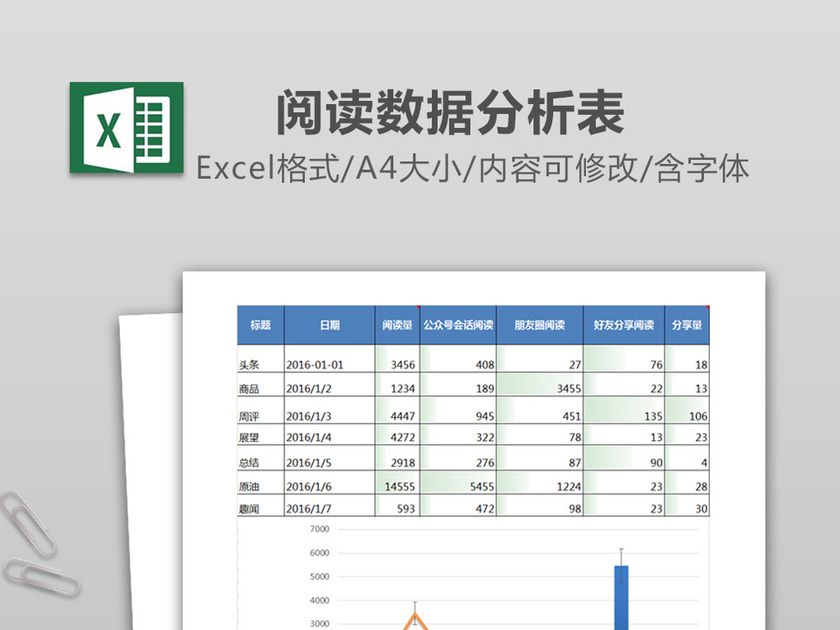Click the cell containing 14555
The image size is (840, 630).
click(x=400, y=486)
